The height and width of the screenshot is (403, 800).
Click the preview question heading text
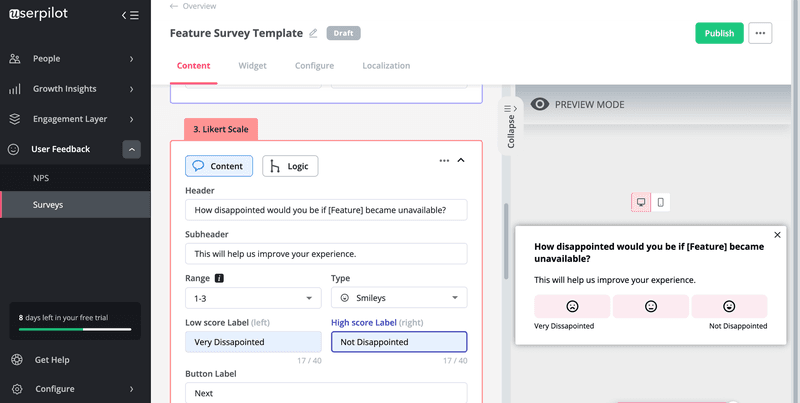649,253
